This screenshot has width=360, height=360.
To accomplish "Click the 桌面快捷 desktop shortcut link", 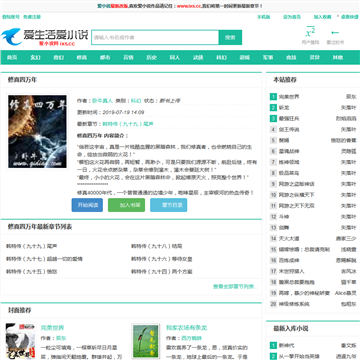I will coord(349,17).
